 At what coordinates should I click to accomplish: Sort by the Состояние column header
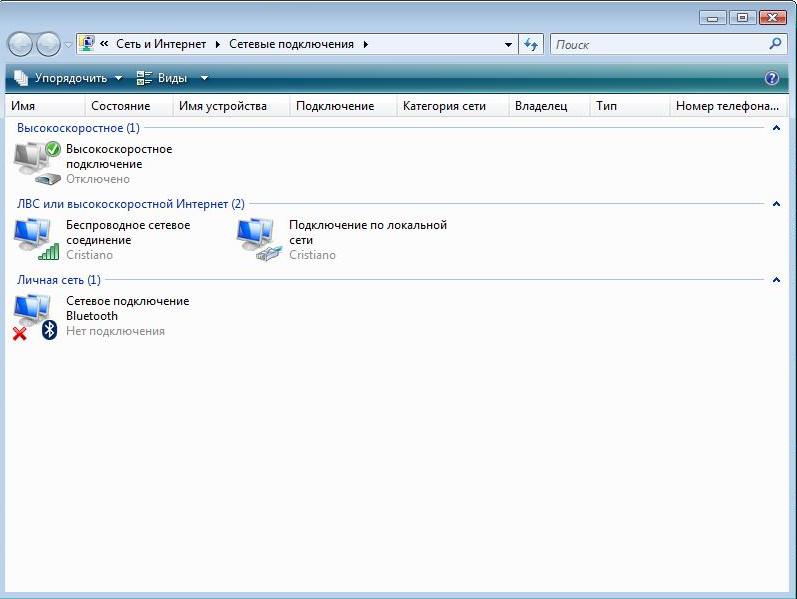120,106
